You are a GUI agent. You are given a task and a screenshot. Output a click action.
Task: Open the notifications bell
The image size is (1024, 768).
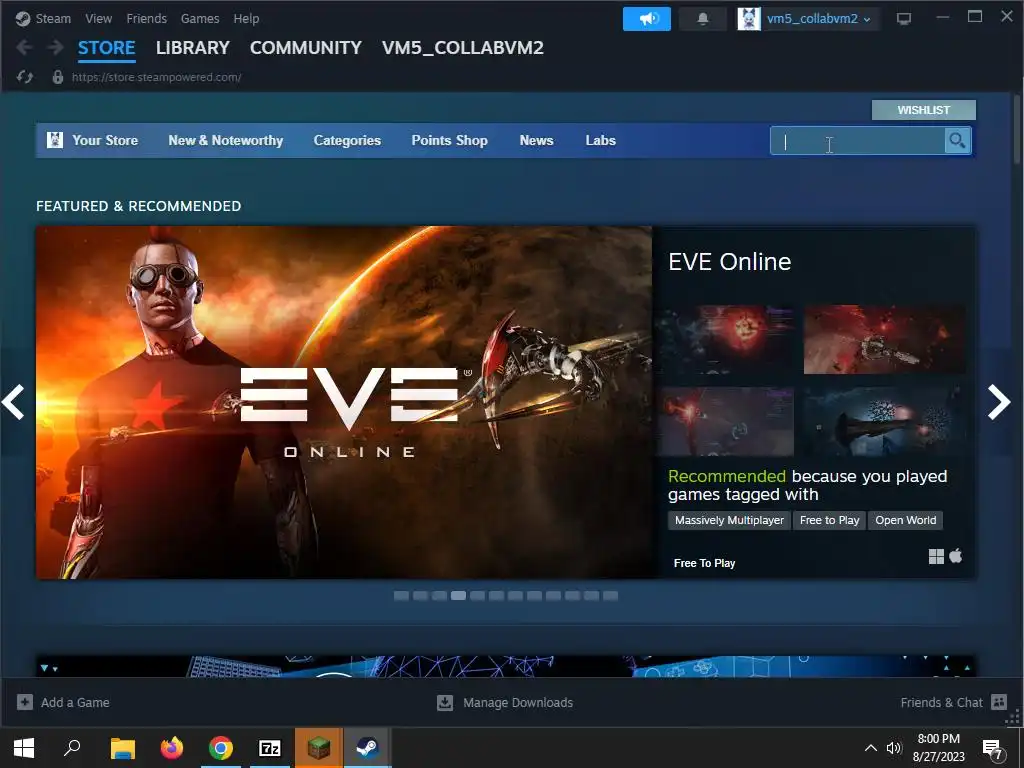(703, 19)
